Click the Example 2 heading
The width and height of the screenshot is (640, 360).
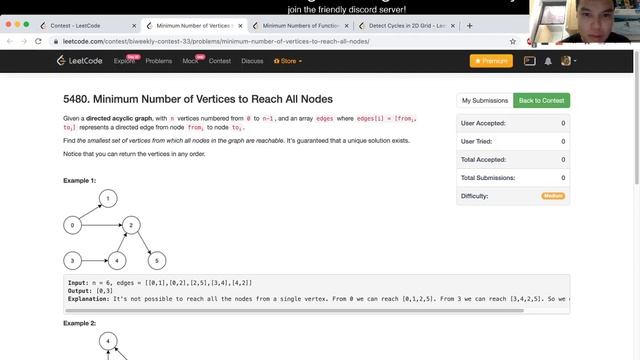[80, 323]
